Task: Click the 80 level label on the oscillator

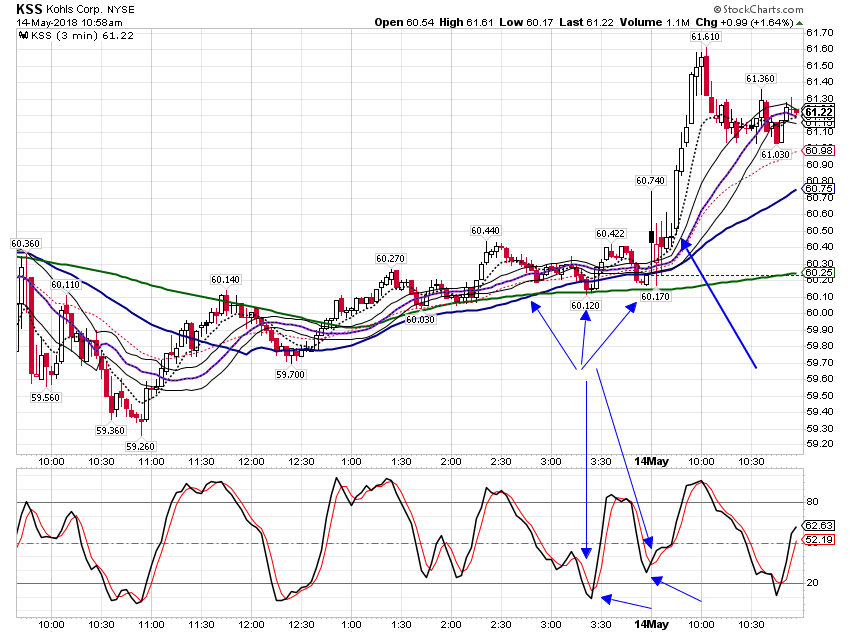Action: coord(812,502)
